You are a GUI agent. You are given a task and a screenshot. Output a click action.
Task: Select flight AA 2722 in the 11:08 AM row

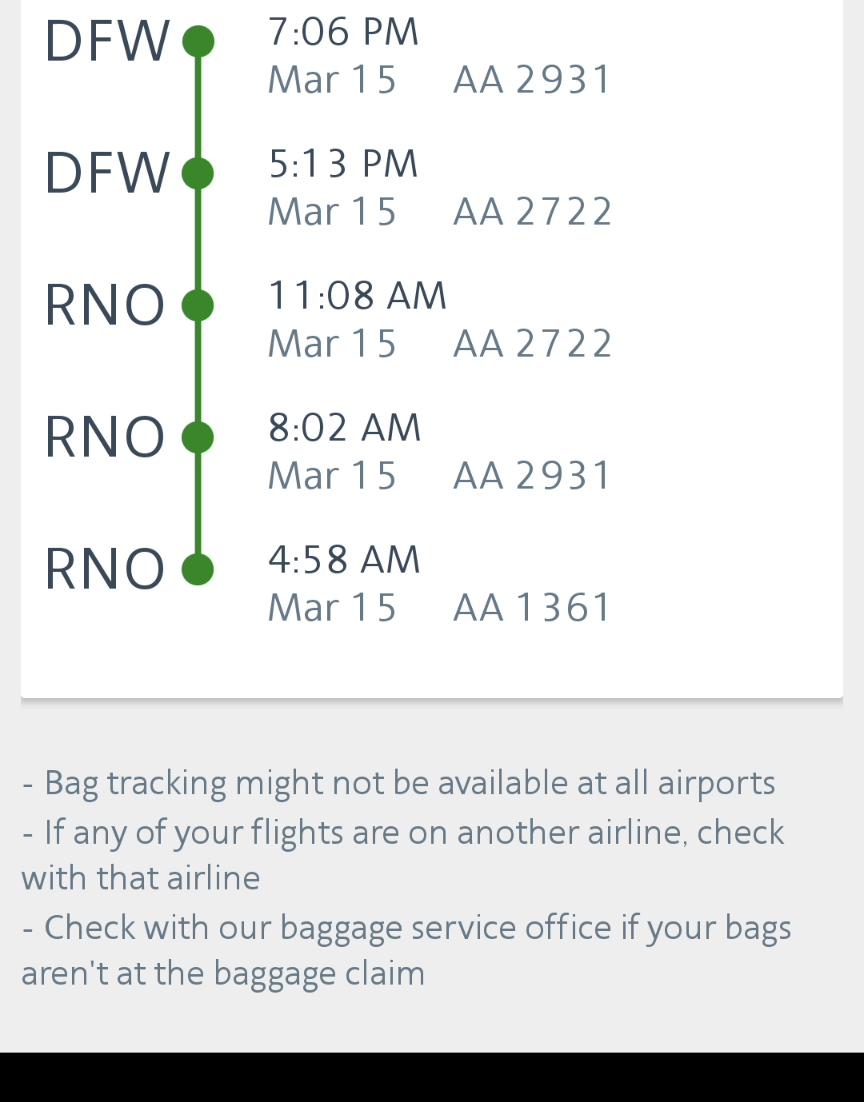pyautogui.click(x=532, y=344)
